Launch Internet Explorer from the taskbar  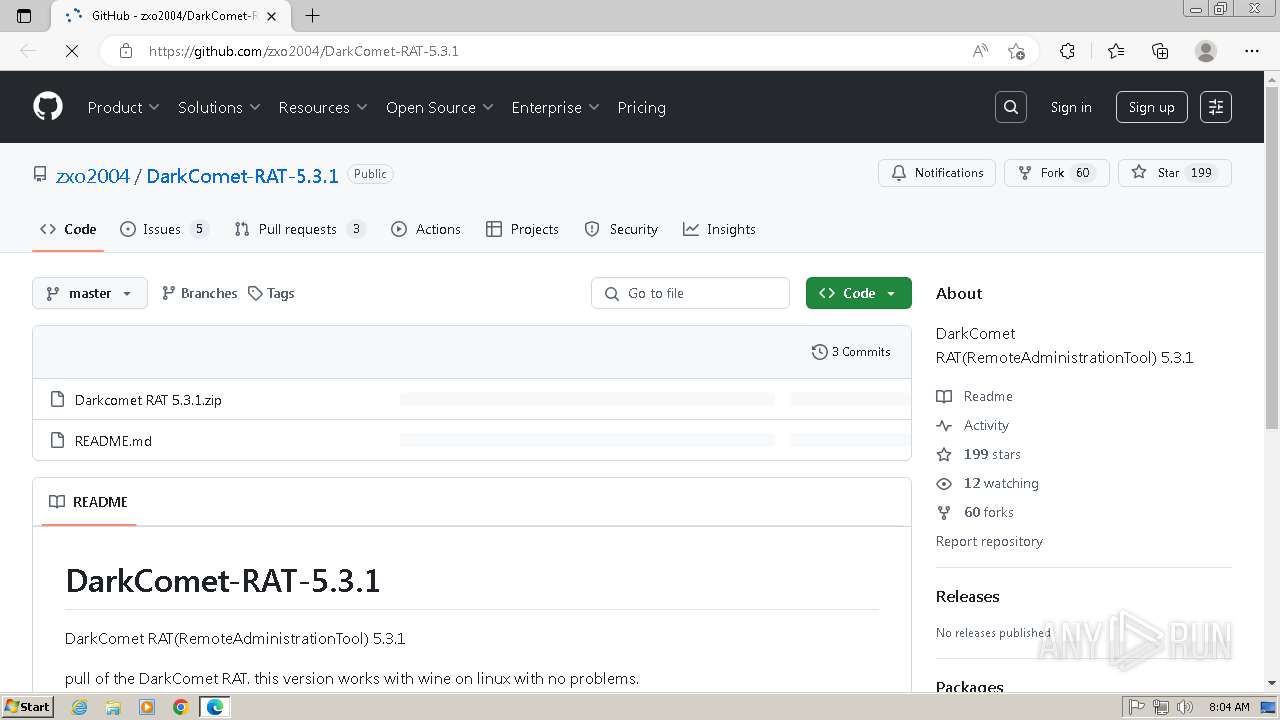(80, 707)
